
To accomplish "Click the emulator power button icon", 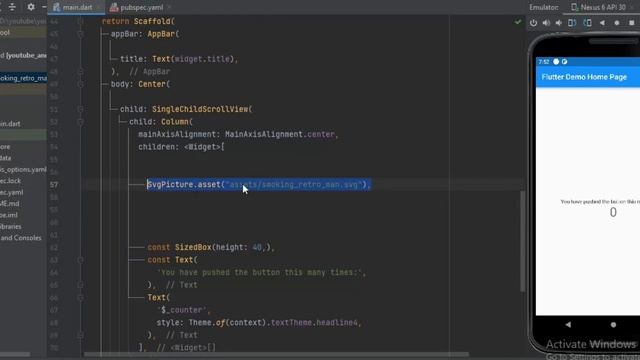I will 533,23.
